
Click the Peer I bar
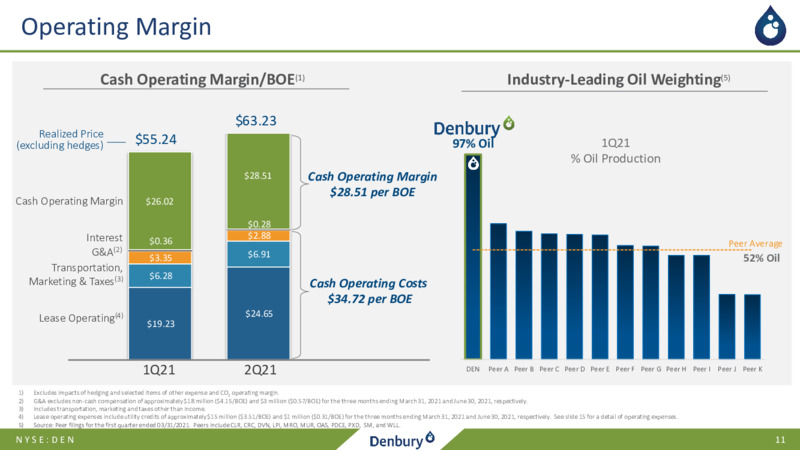702,307
